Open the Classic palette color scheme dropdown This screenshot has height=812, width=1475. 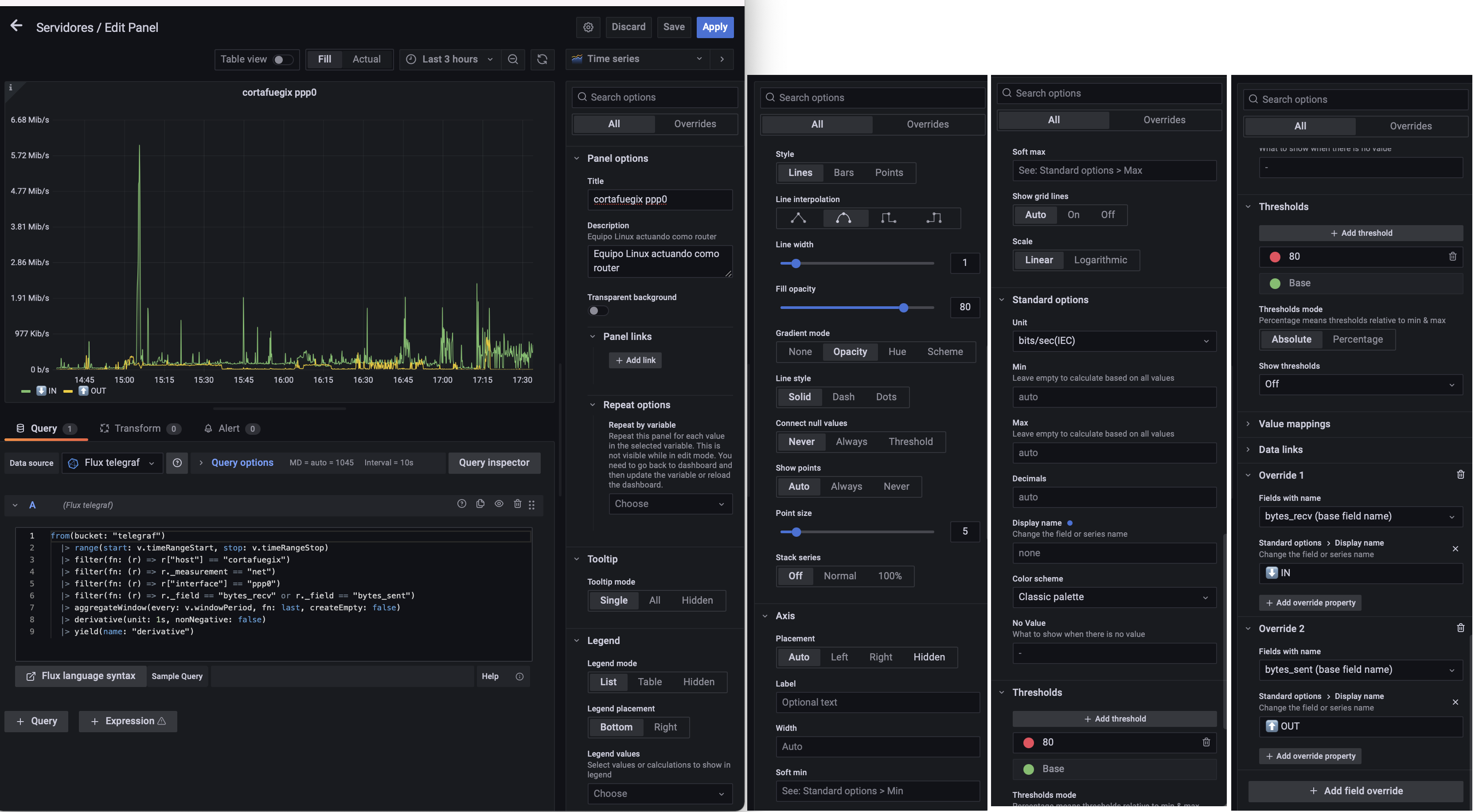click(x=1114, y=597)
